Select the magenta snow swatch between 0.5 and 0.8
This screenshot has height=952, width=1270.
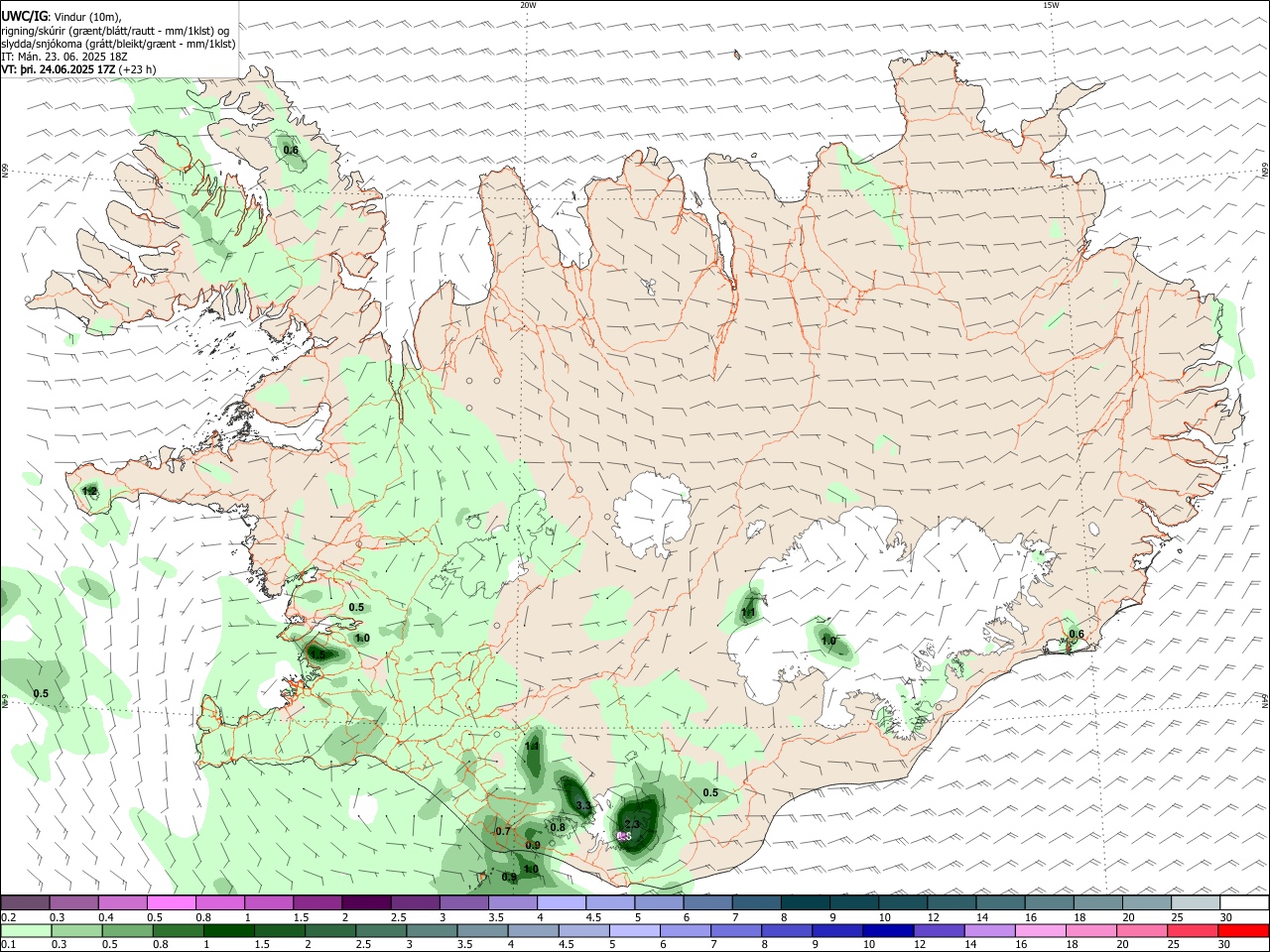pos(172,903)
